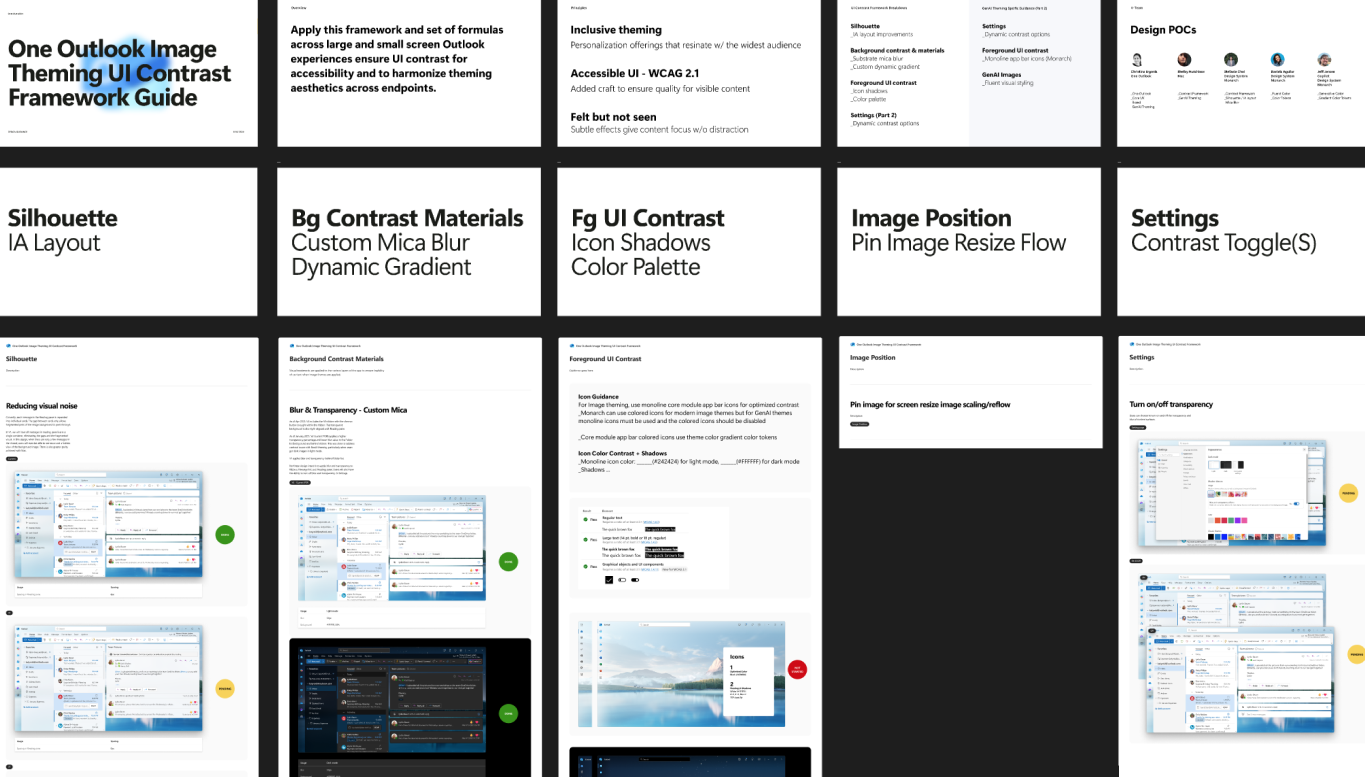Select the Silhouette IA Layout title slide
The height and width of the screenshot is (777, 1365).
pyautogui.click(x=129, y=241)
